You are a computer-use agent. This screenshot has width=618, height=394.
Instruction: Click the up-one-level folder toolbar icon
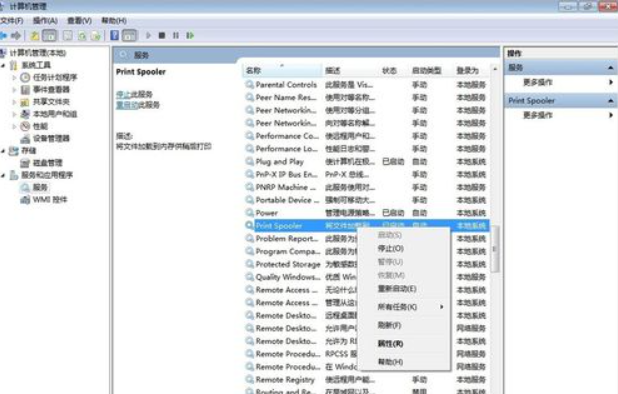(x=35, y=36)
